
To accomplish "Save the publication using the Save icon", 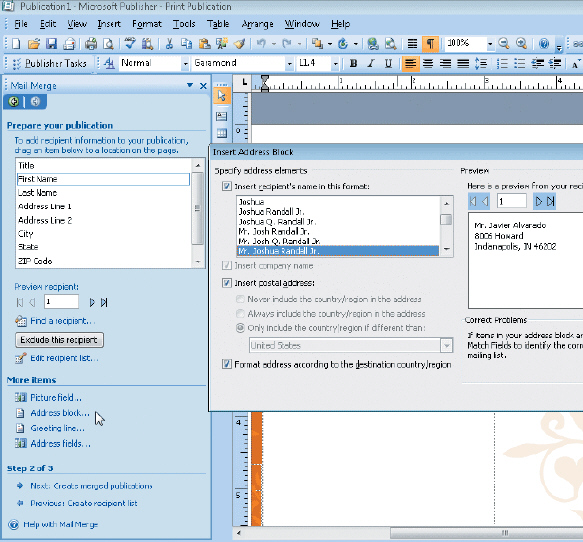I will pos(51,44).
